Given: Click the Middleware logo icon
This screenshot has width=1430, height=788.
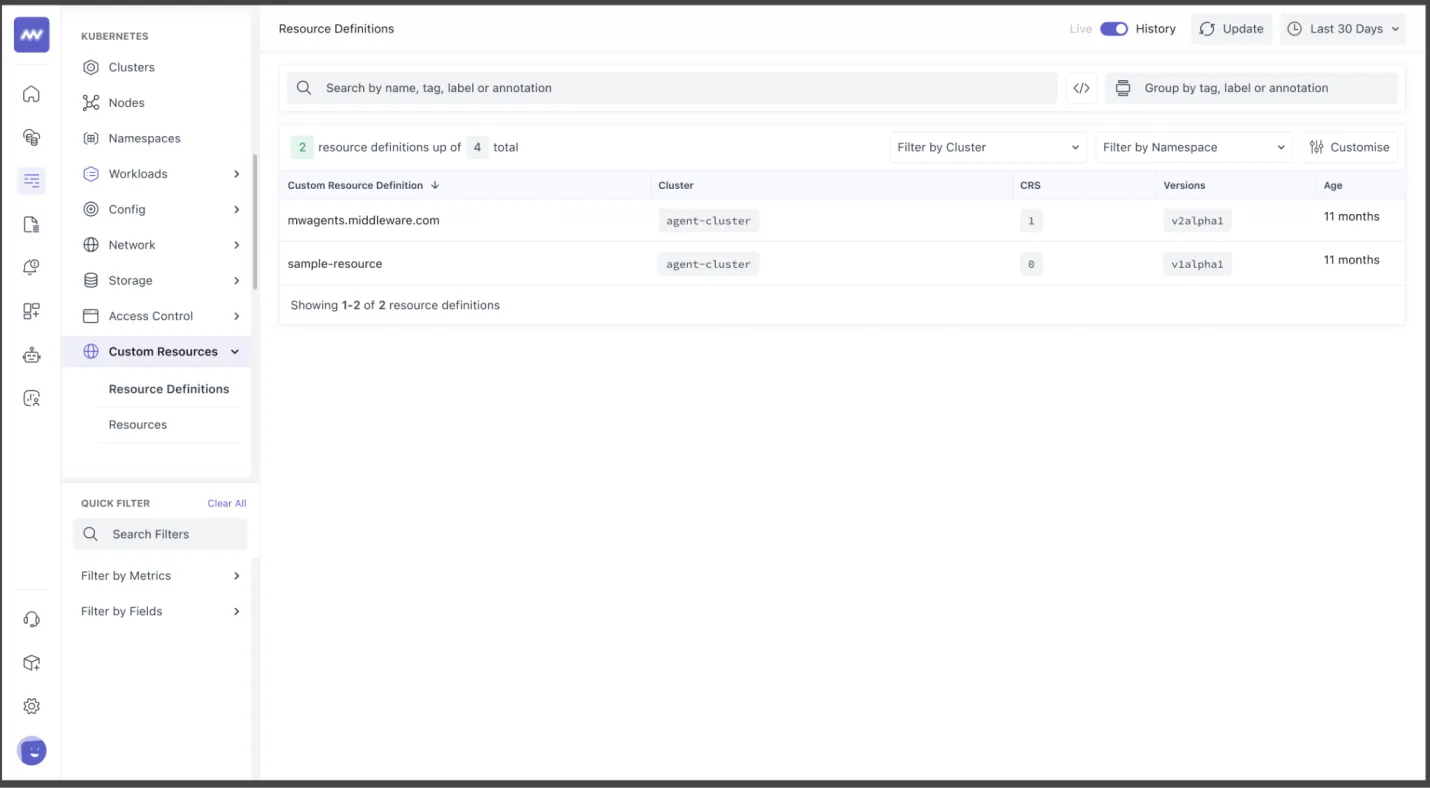Looking at the screenshot, I should (x=32, y=35).
